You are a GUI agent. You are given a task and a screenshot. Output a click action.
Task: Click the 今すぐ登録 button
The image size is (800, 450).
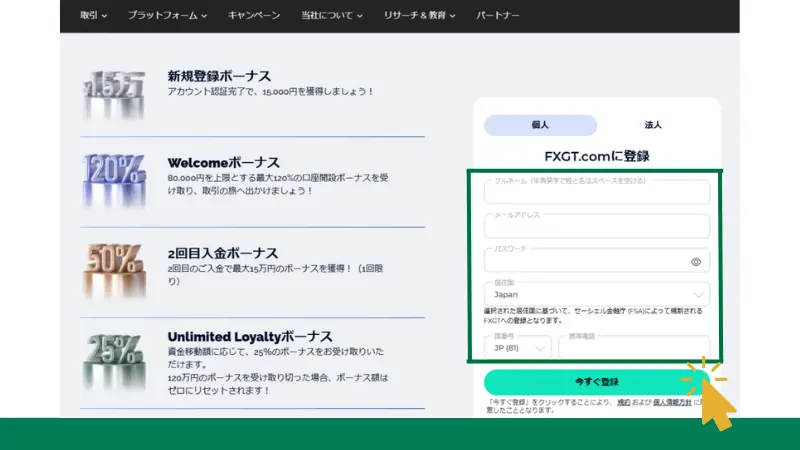596,382
